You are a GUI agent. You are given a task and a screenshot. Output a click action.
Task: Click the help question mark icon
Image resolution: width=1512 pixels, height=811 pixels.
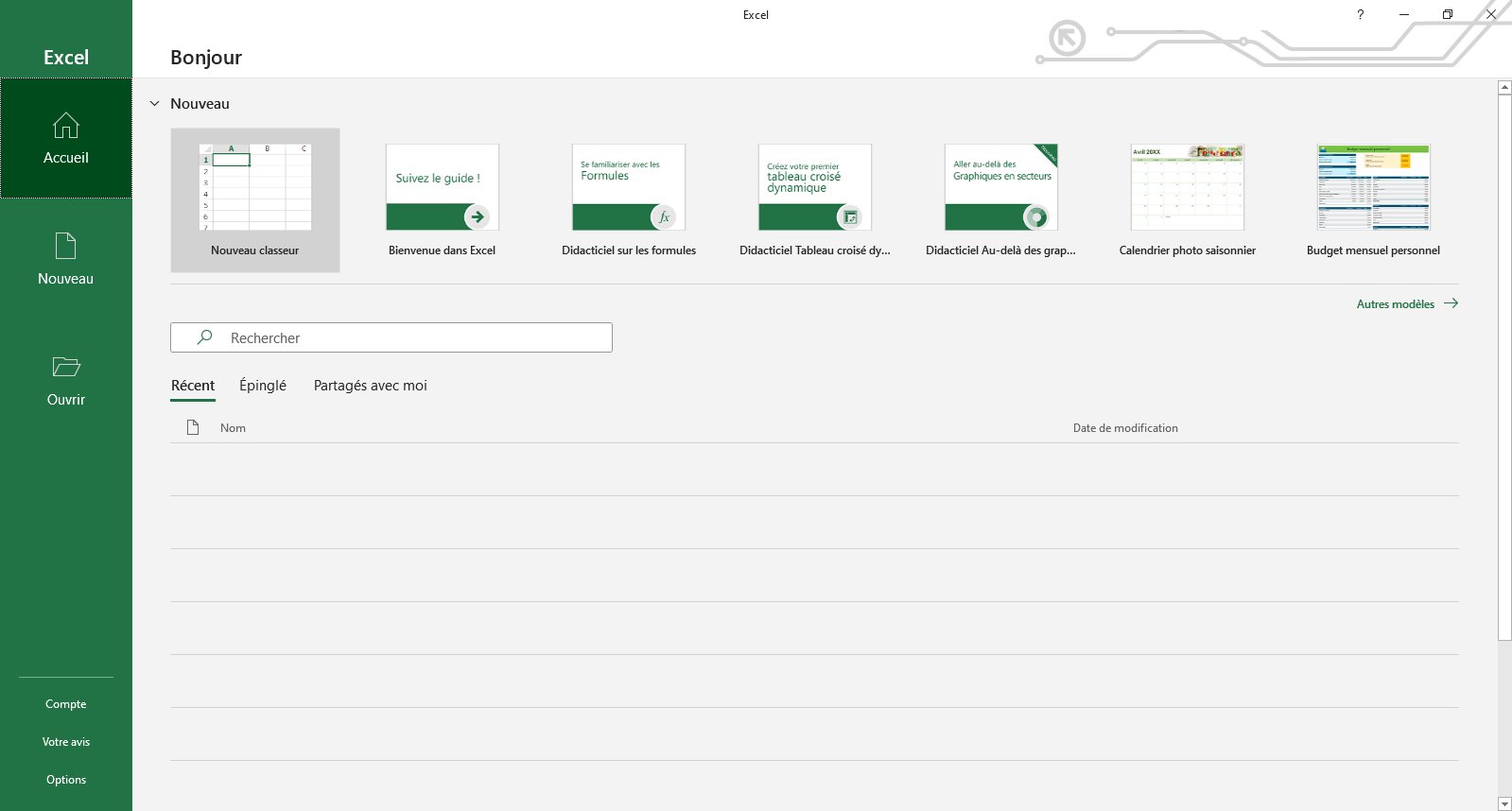click(x=1360, y=14)
